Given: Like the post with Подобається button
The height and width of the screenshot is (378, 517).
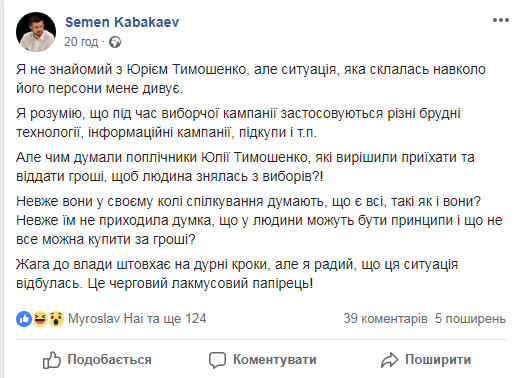Looking at the screenshot, I should point(97,360).
